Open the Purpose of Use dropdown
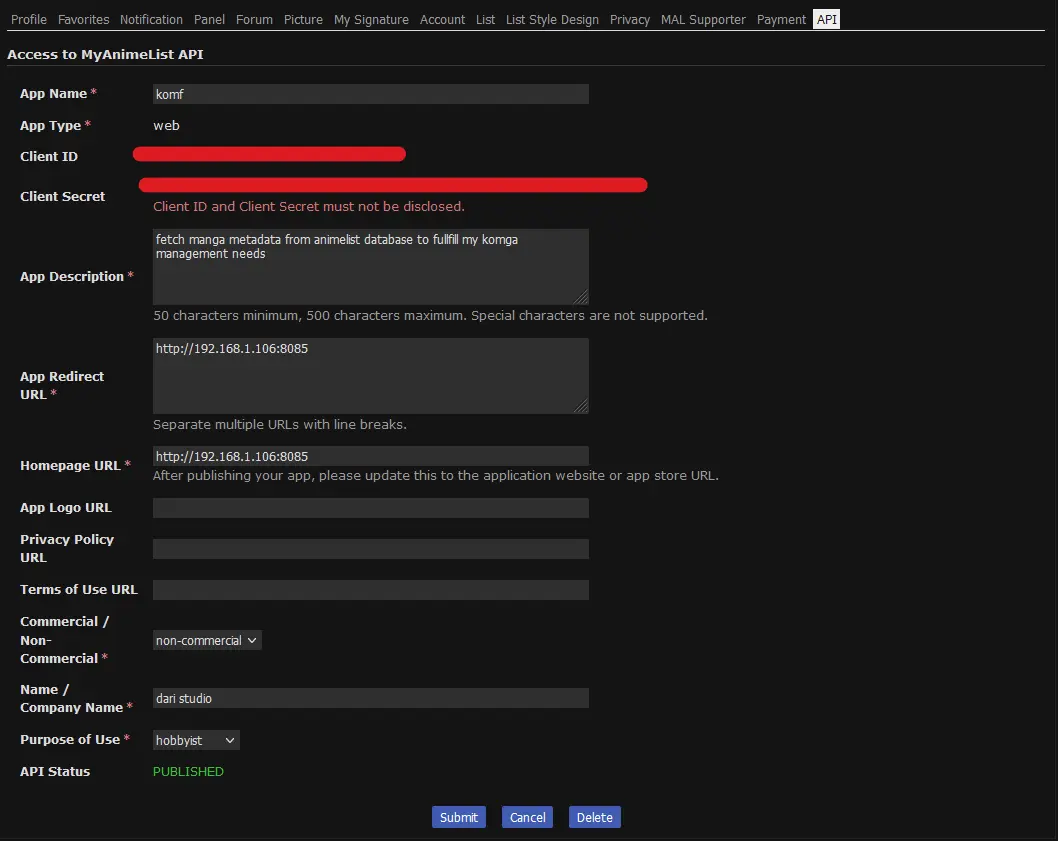Screen dimensions: 1058x841 pyautogui.click(x=196, y=740)
